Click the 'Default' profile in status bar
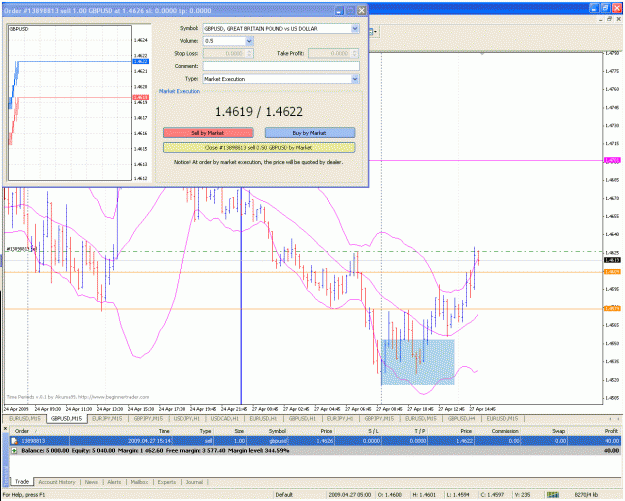Image resolution: width=625 pixels, height=501 pixels. pyautogui.click(x=284, y=495)
